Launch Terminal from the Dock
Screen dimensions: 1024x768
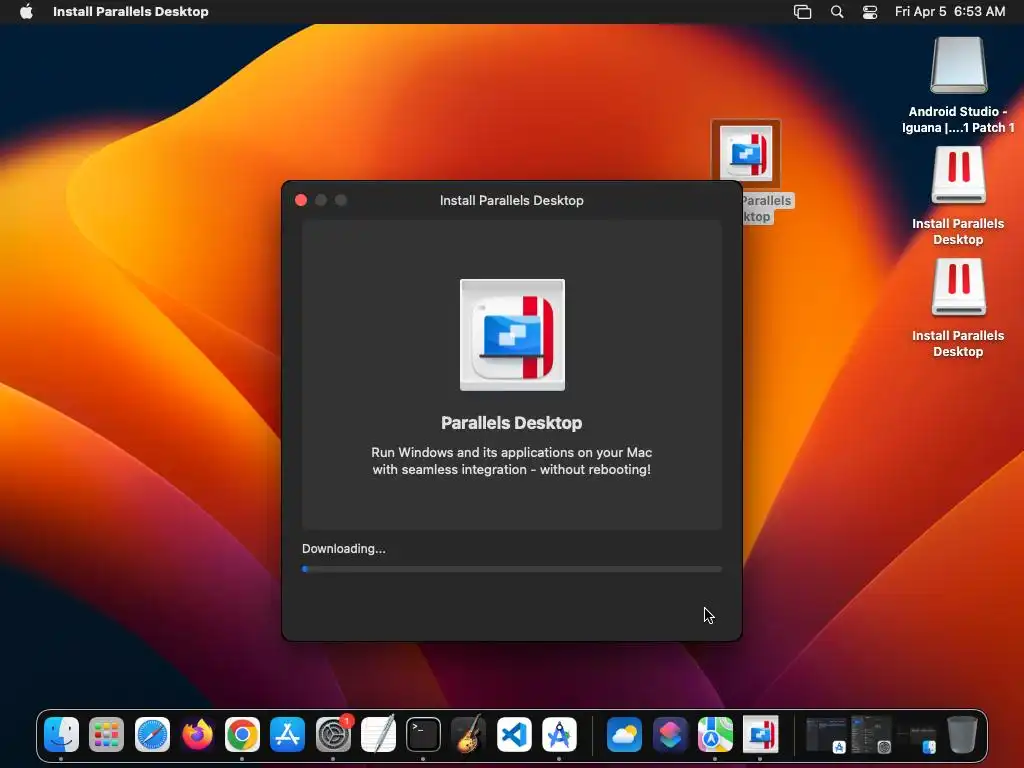(423, 735)
